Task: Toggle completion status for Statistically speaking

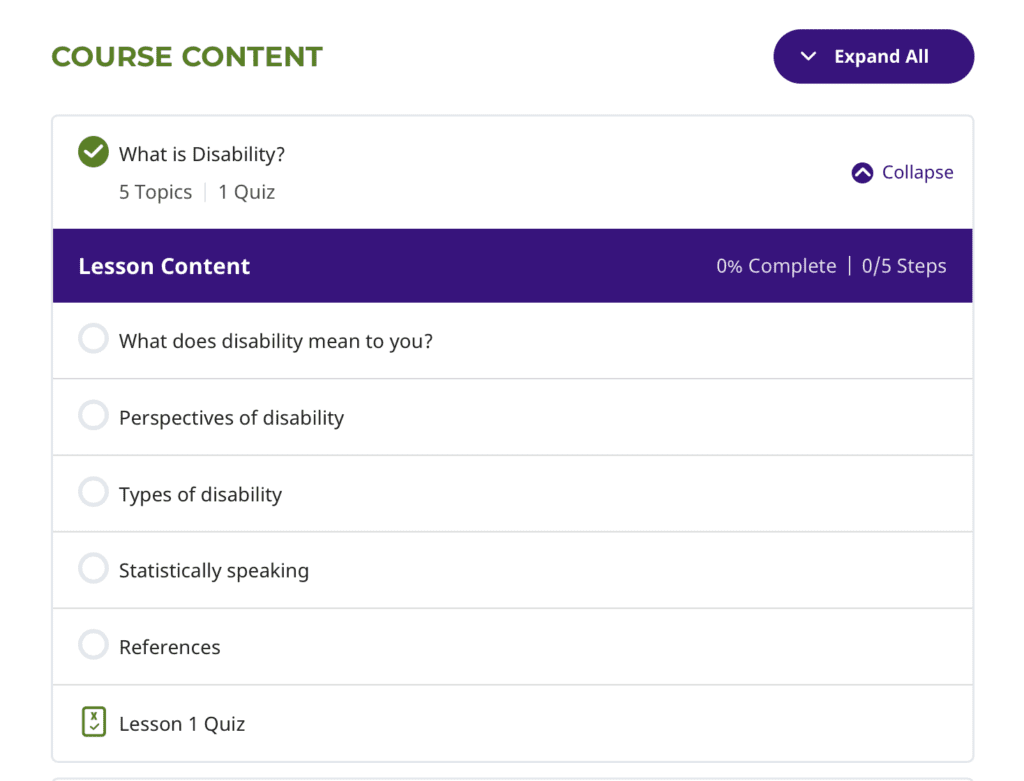Action: [x=93, y=568]
